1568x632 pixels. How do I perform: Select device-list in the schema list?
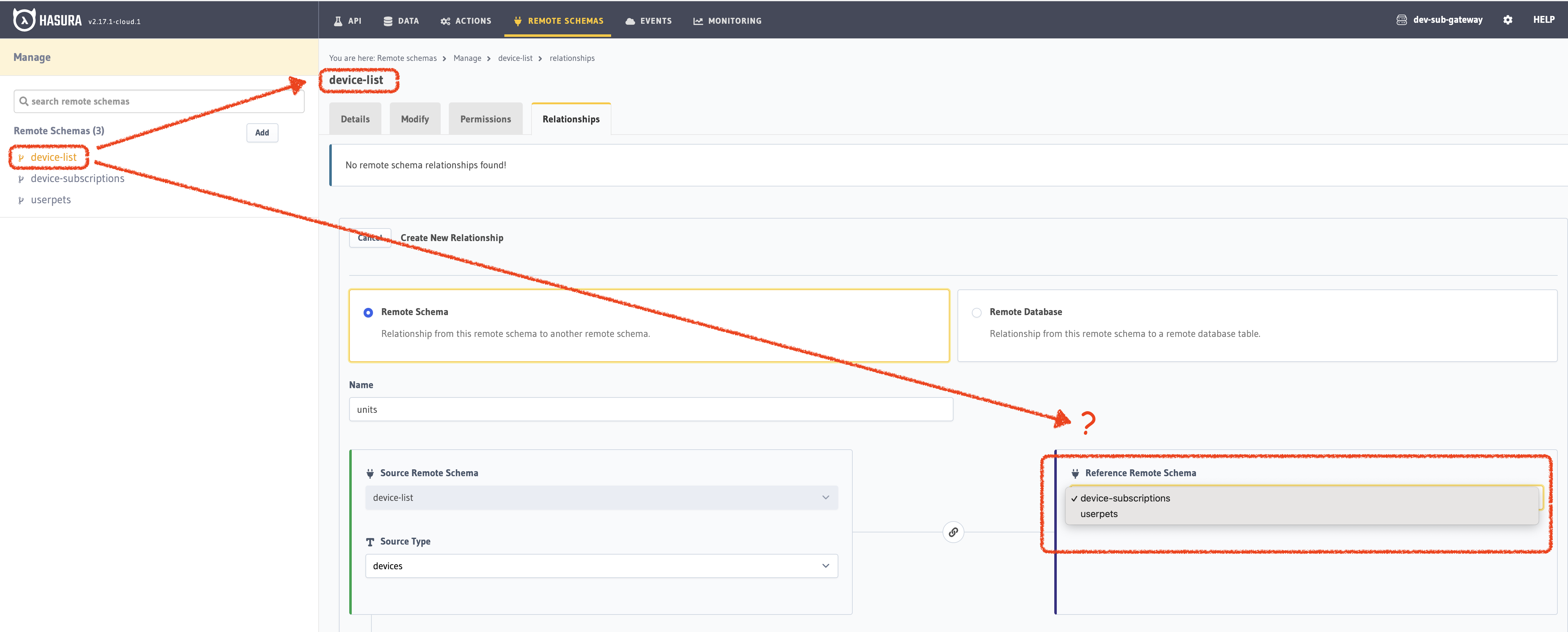[54, 157]
